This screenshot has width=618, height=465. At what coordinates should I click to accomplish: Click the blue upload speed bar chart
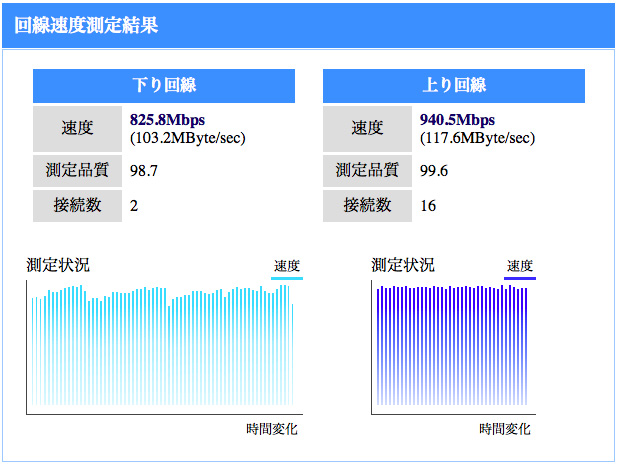452,345
